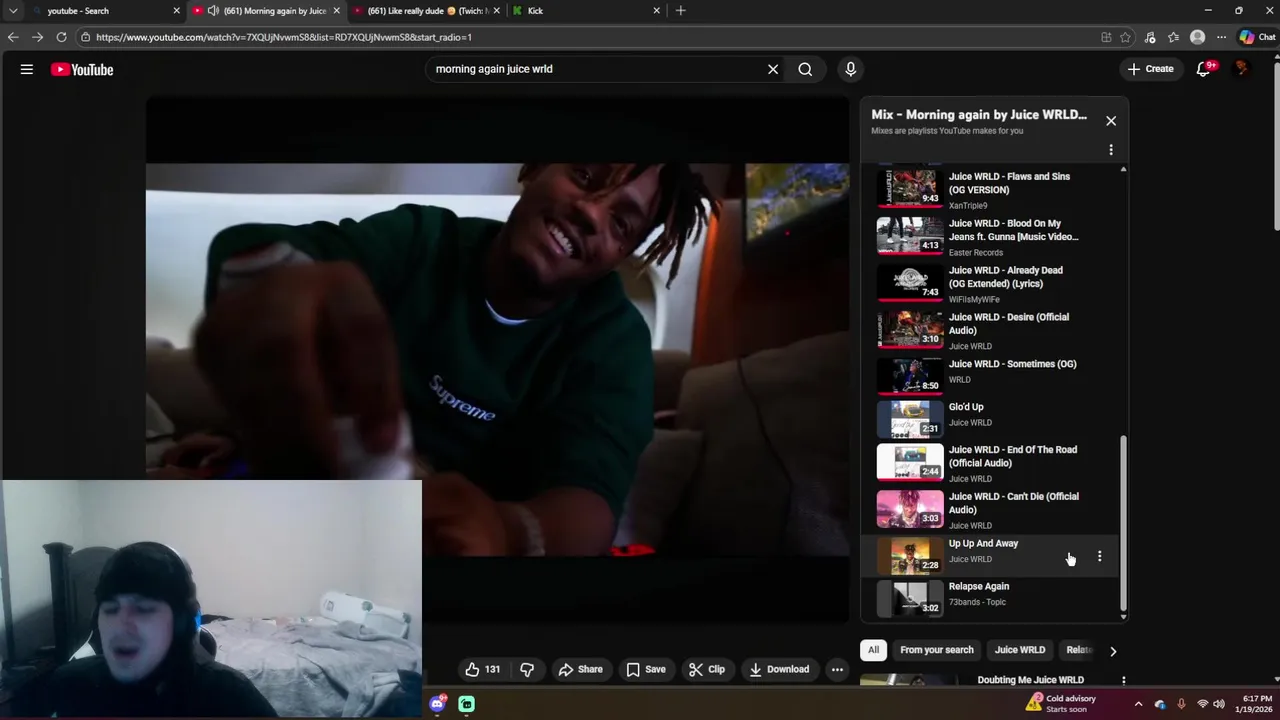This screenshot has width=1280, height=720.
Task: Open a new browser tab
Action: click(x=681, y=10)
